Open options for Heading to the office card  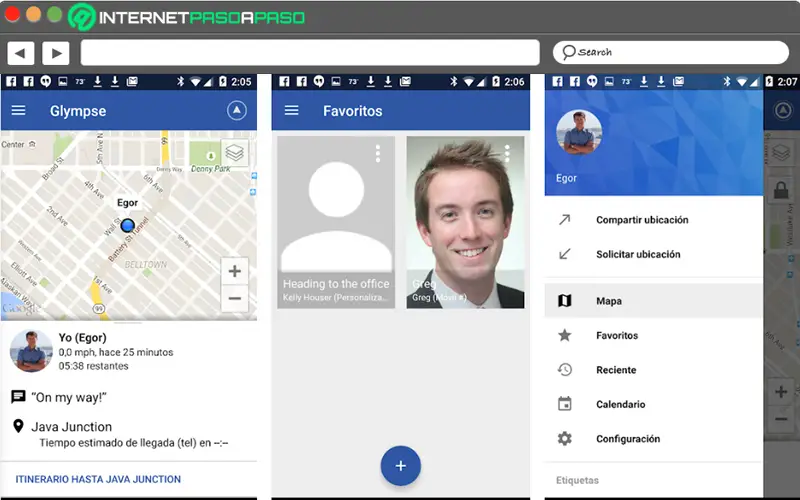point(378,154)
